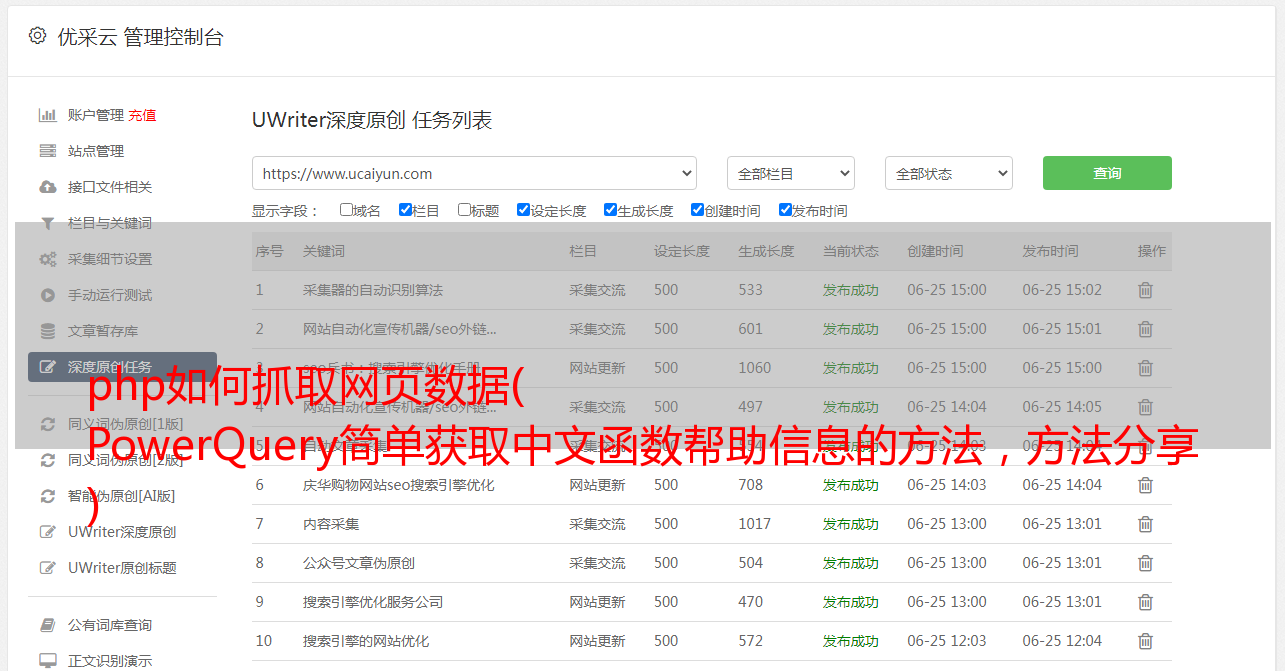Toggle the 生成长度 checkbox
The height and width of the screenshot is (671, 1285).
610,210
